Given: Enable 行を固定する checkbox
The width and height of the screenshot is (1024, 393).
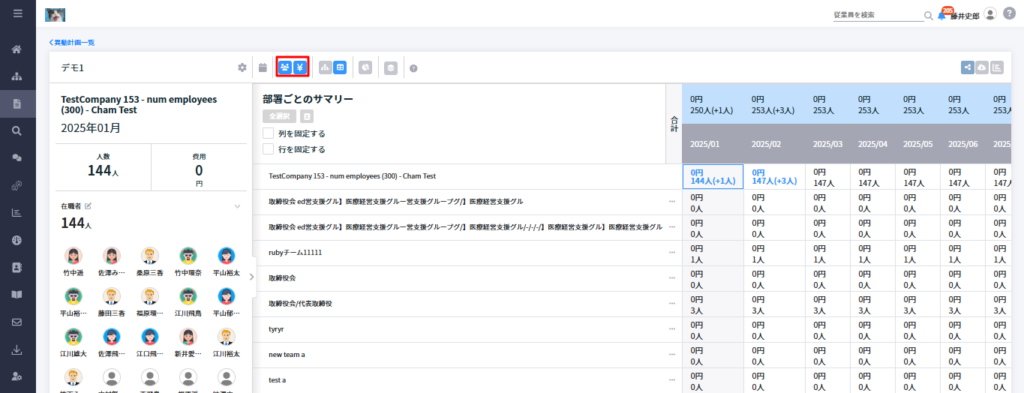Looking at the screenshot, I should (268, 149).
